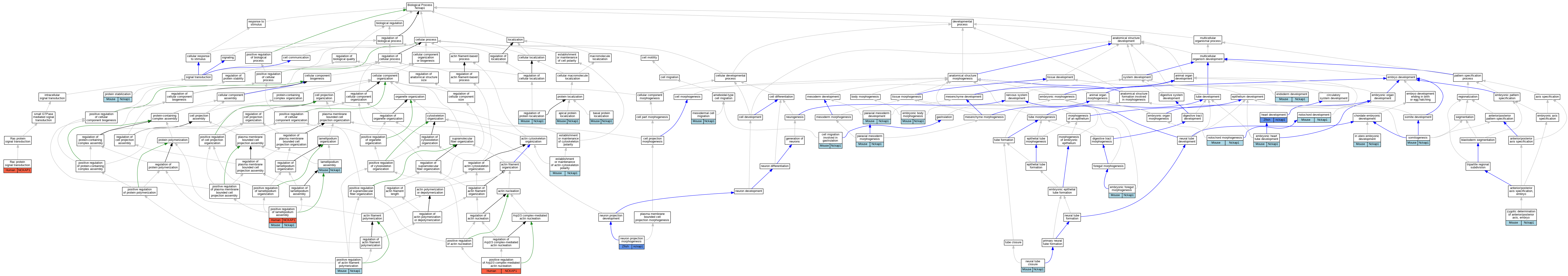Select the 'blastoderm segmentation' node
The height and width of the screenshot is (276, 1568).
[x=1478, y=140]
